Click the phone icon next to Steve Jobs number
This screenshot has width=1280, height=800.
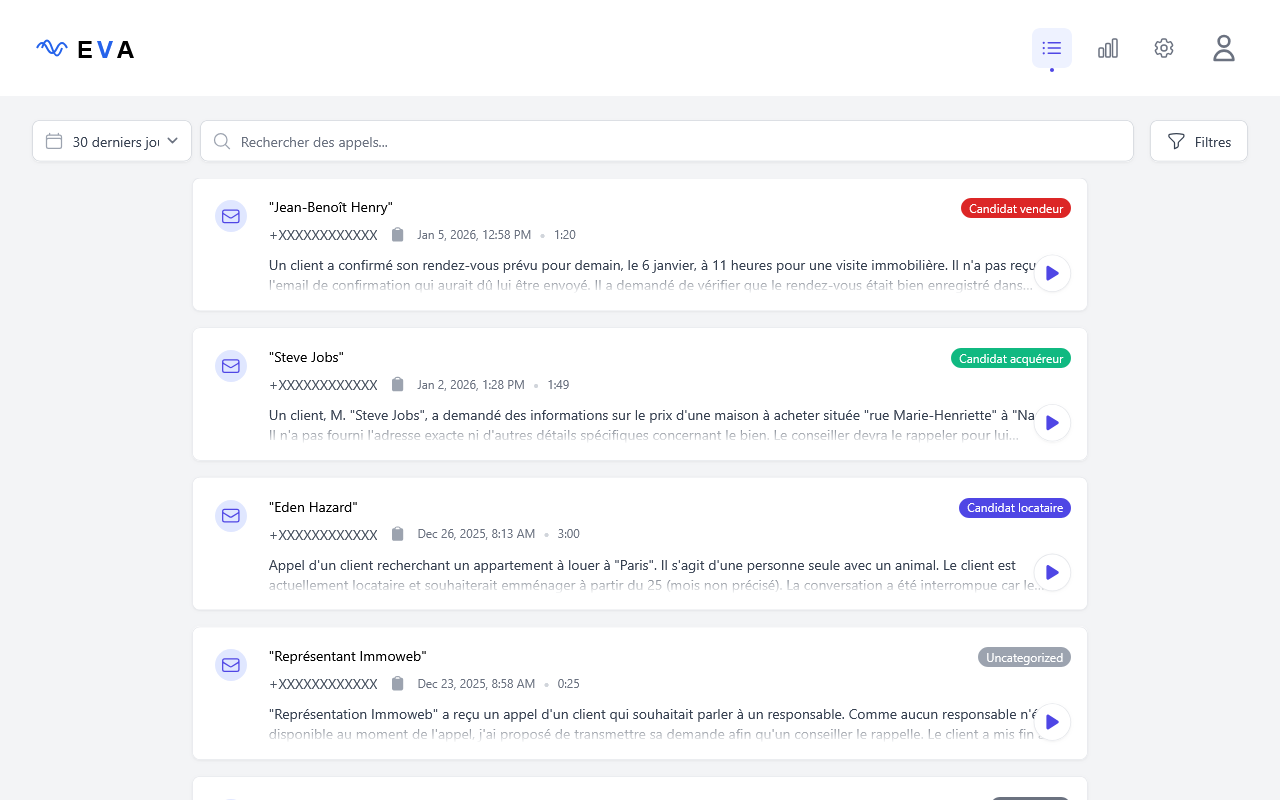click(x=397, y=384)
